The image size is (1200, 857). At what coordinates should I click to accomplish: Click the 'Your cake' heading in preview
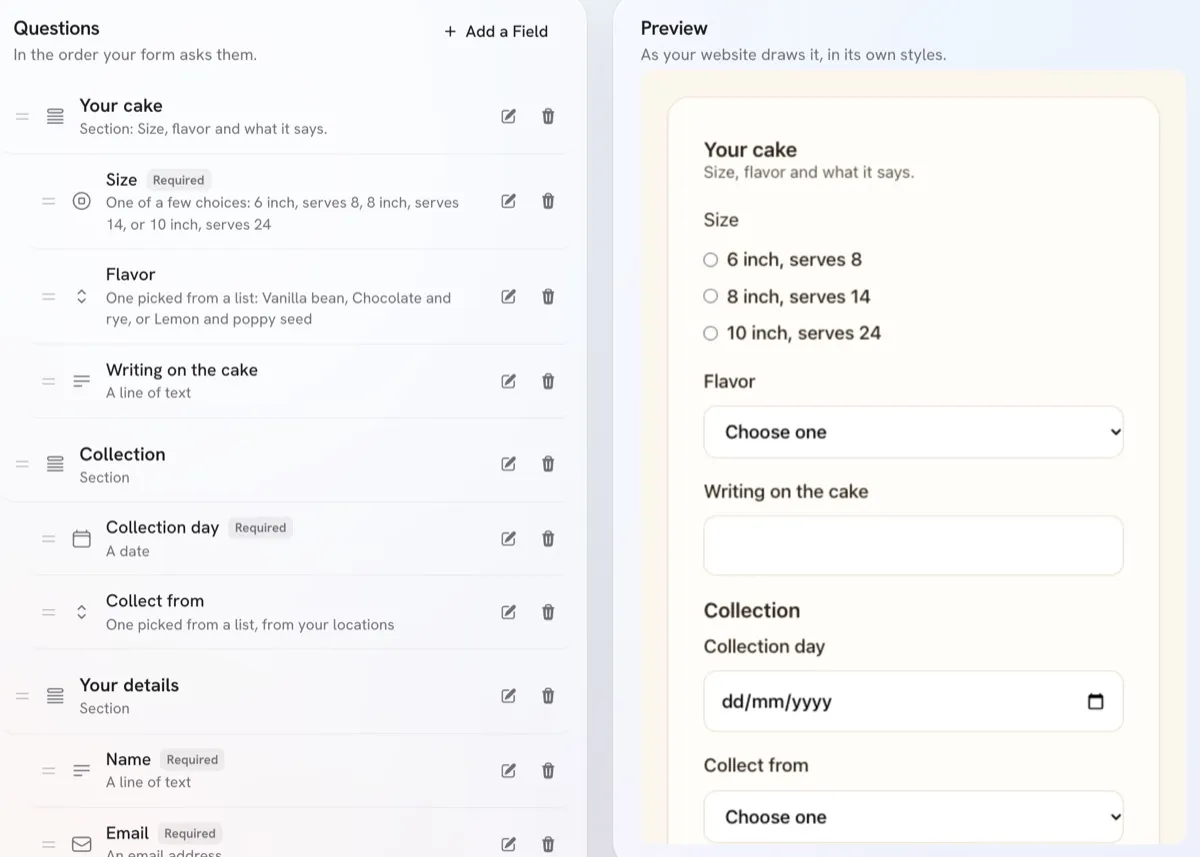coord(750,150)
